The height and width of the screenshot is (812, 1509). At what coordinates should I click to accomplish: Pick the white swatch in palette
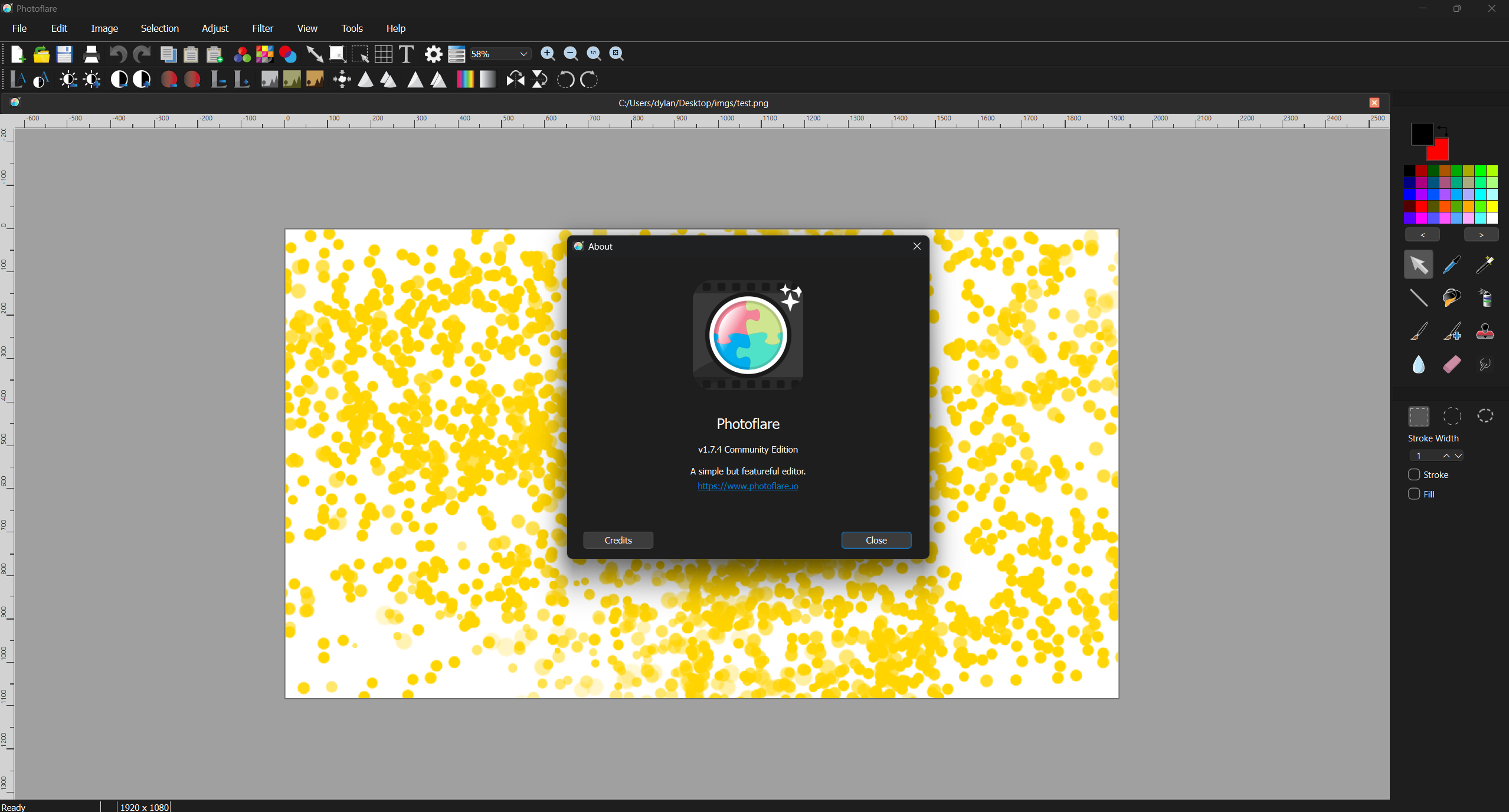[x=1492, y=218]
